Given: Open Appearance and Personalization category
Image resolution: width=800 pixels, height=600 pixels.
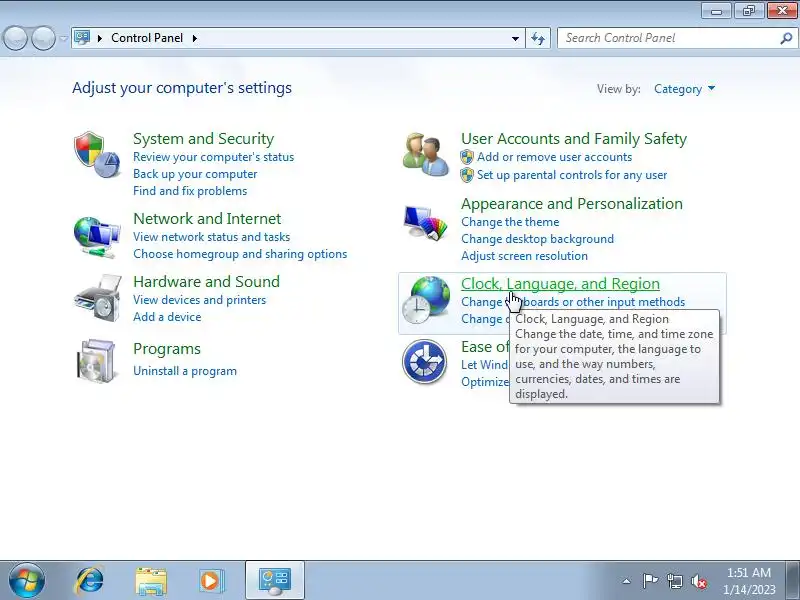Looking at the screenshot, I should 572,204.
